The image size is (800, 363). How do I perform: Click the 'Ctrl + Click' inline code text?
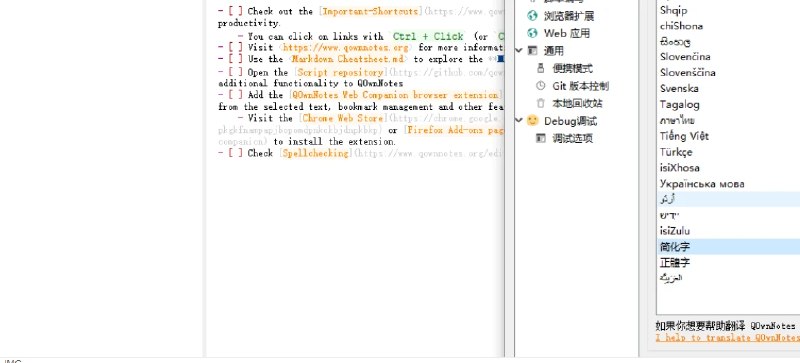click(x=428, y=37)
